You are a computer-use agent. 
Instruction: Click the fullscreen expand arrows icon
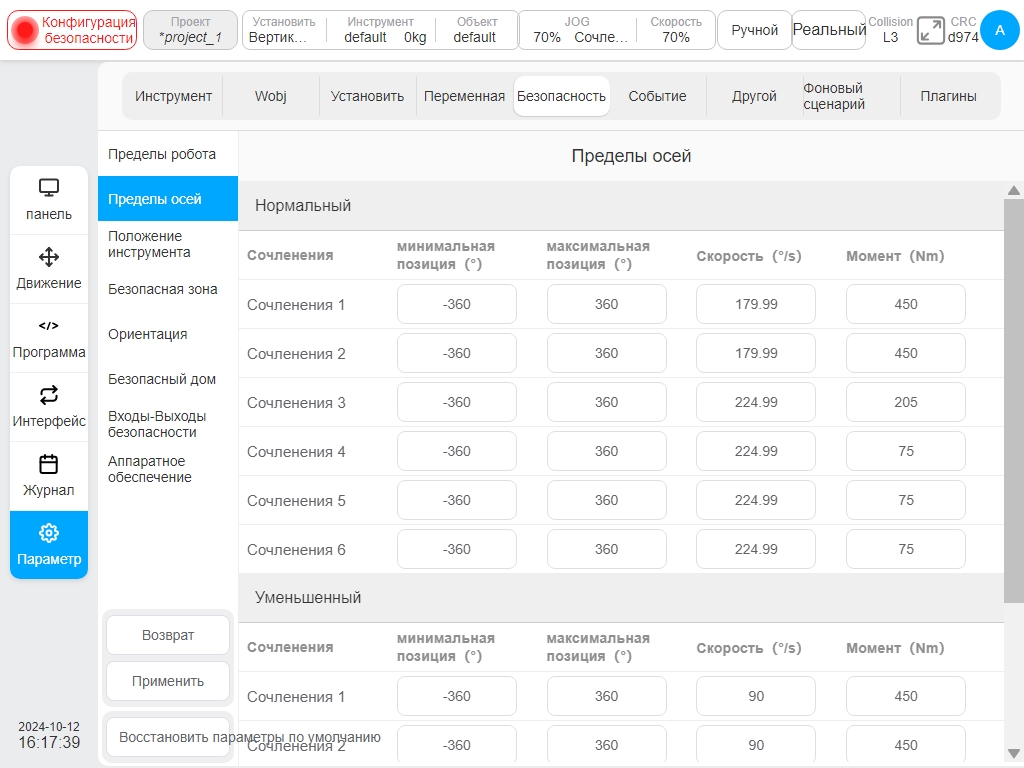(930, 31)
